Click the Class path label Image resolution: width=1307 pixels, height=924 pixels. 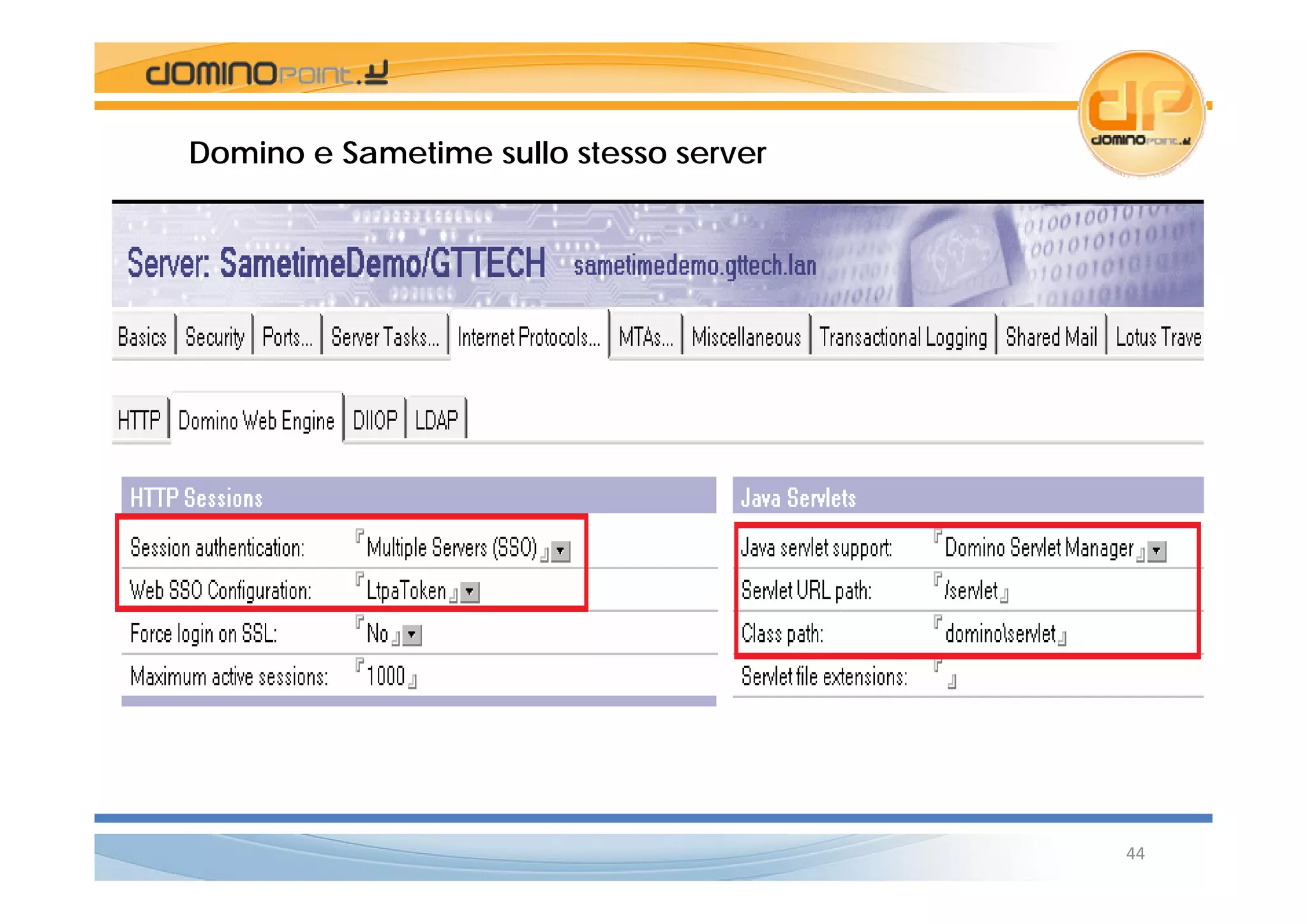pos(782,634)
